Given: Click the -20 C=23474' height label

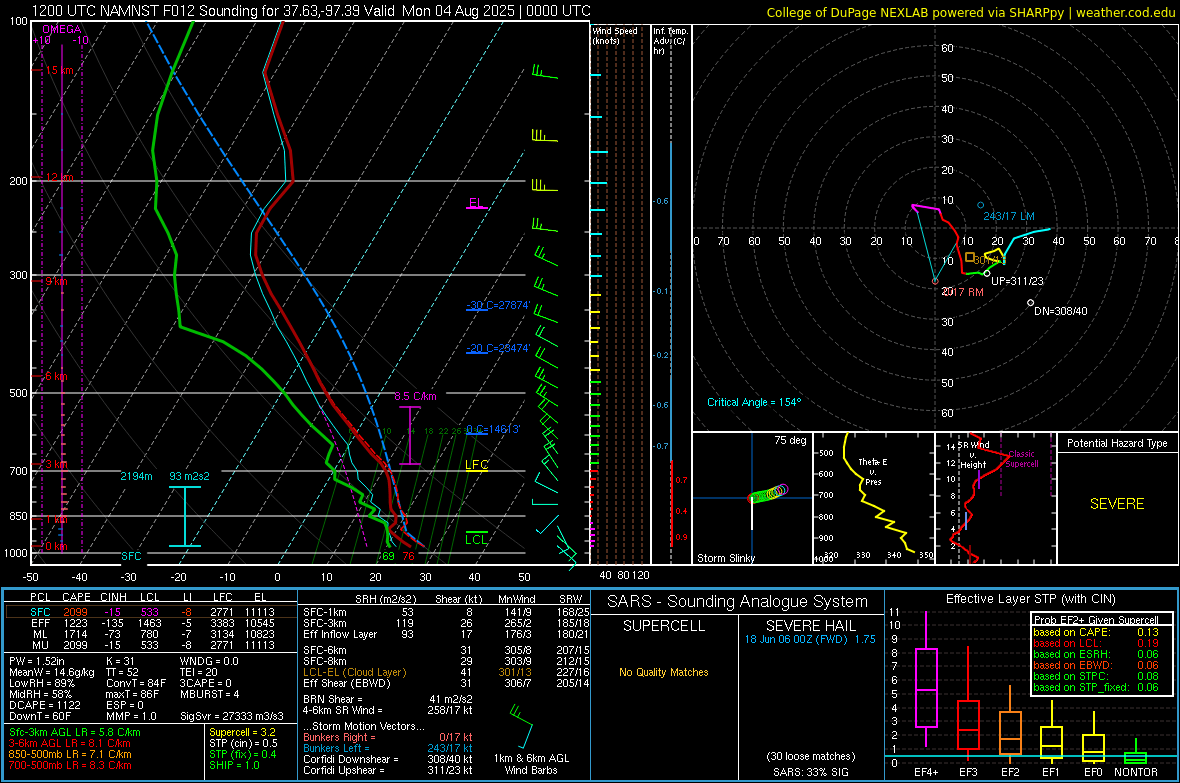Looking at the screenshot, I should 498,348.
